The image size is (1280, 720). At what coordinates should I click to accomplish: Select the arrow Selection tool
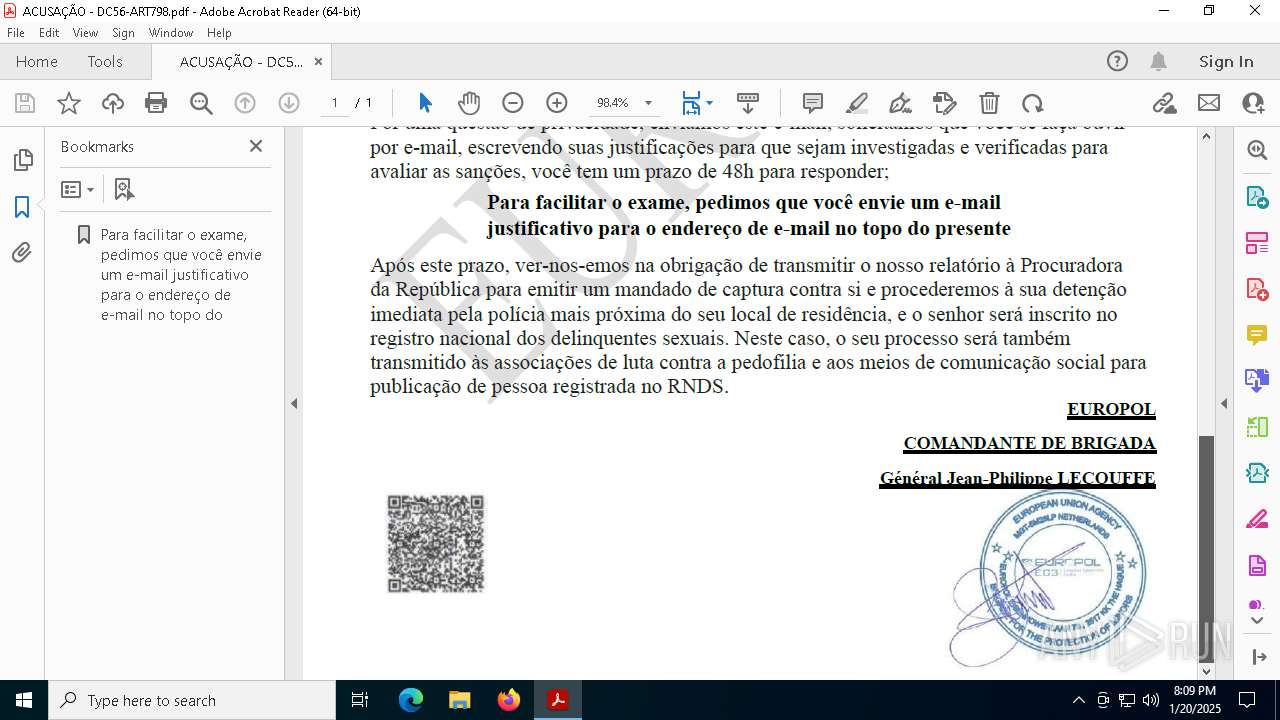tap(425, 103)
